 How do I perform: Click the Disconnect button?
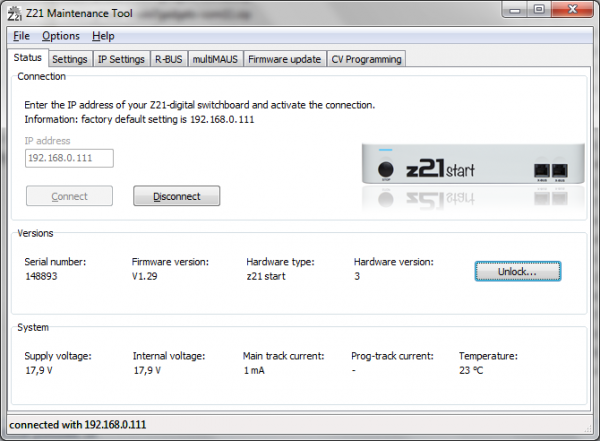coord(176,196)
